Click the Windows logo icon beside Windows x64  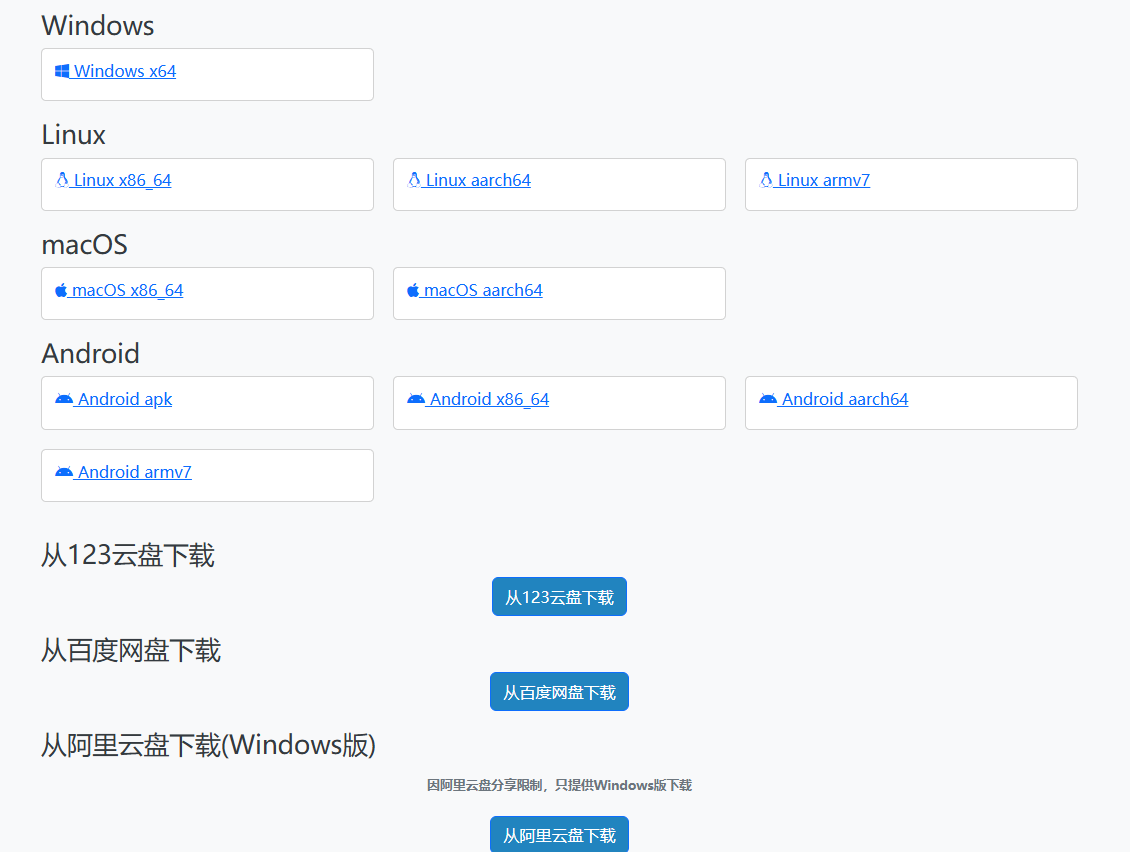pos(62,71)
